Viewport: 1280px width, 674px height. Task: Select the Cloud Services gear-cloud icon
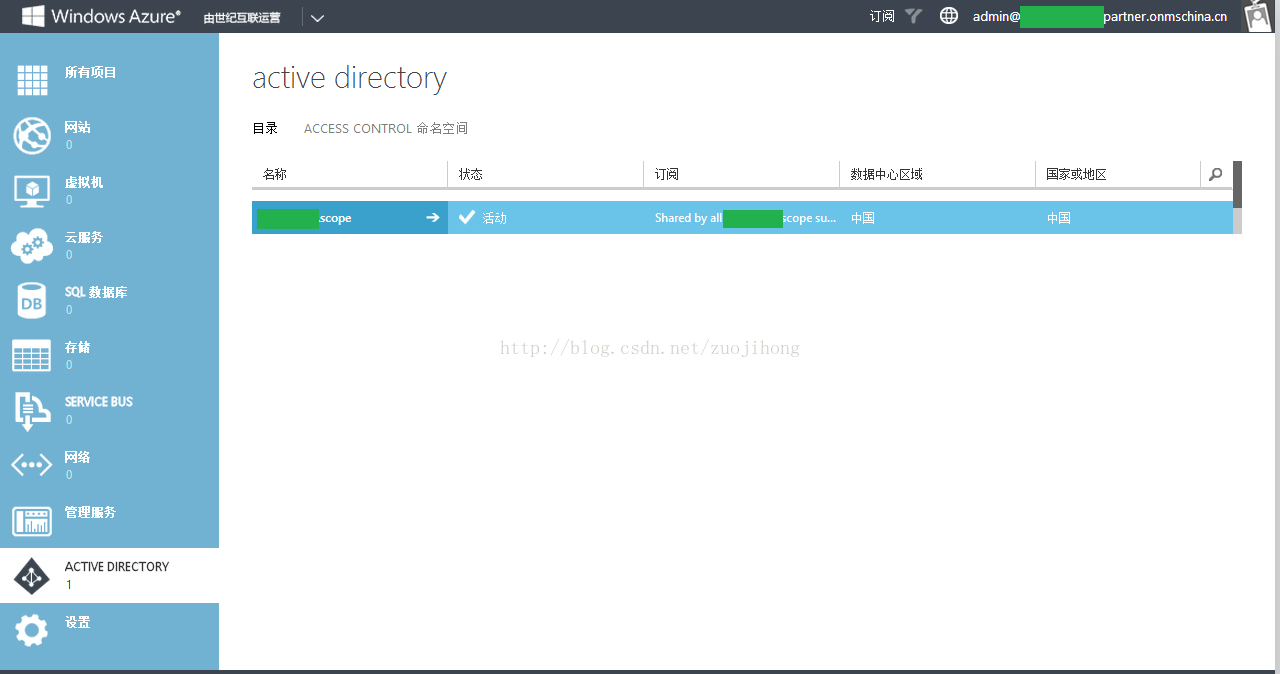[32, 245]
